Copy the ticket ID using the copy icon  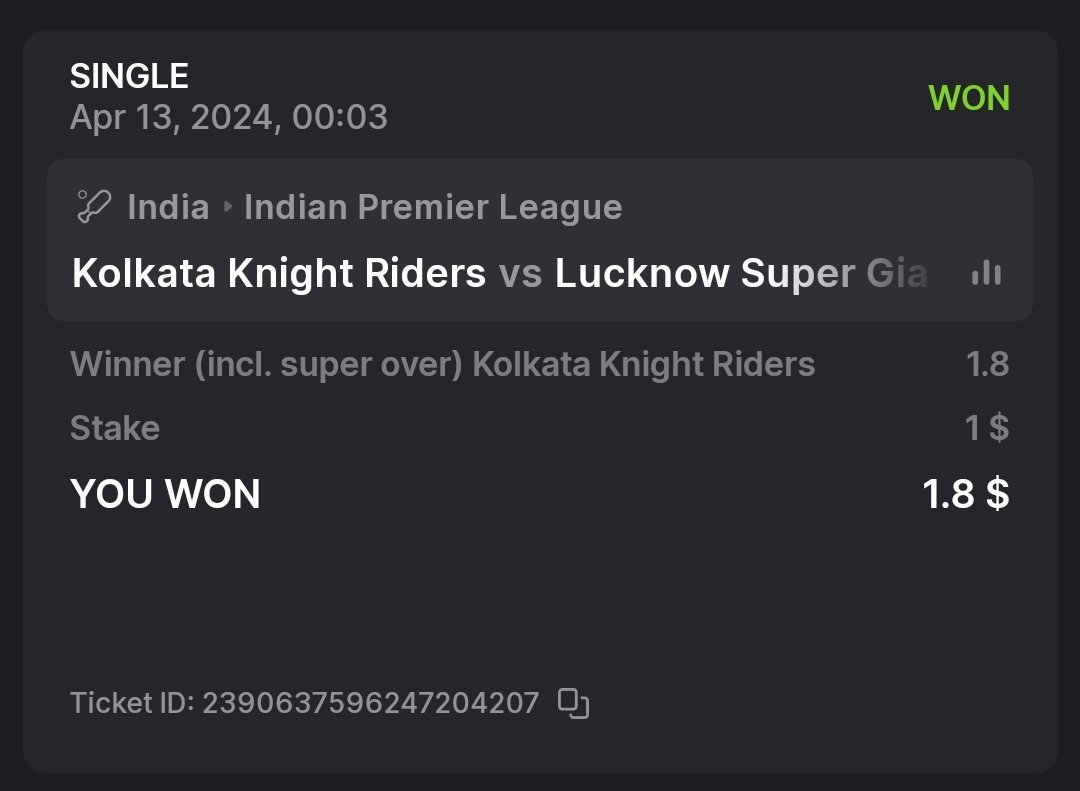(573, 704)
